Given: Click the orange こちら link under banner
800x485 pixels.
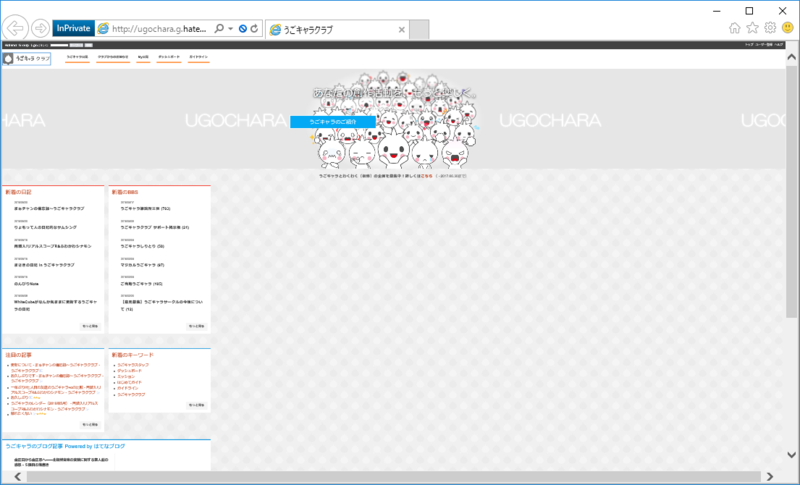Looking at the screenshot, I should [x=427, y=176].
